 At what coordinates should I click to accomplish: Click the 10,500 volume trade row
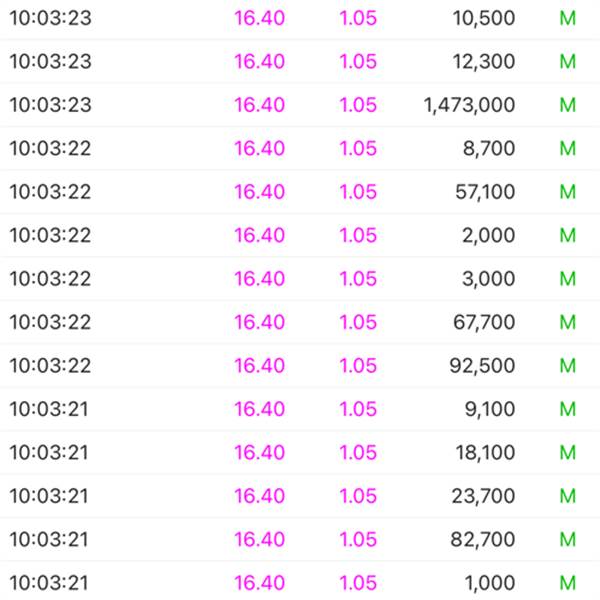click(x=300, y=18)
